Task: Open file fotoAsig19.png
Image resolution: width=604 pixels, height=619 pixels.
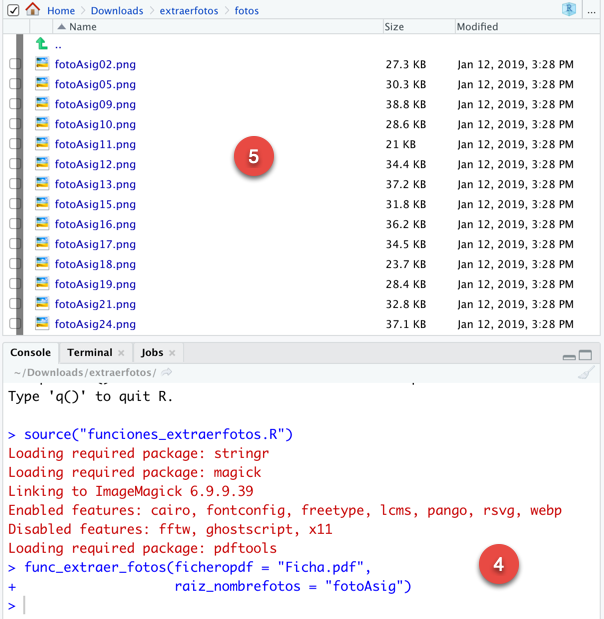Action: point(95,284)
